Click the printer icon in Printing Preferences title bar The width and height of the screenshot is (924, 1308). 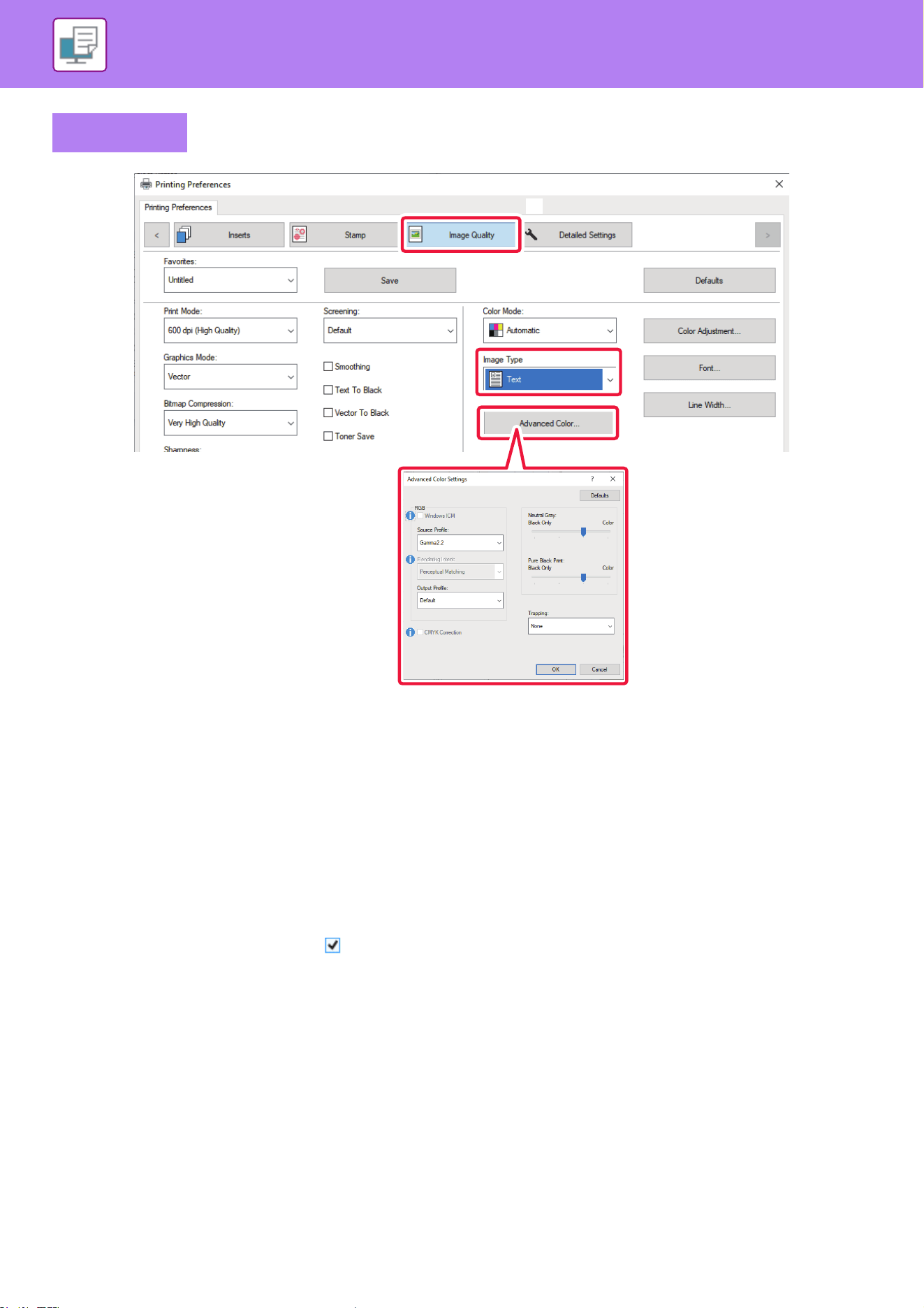[146, 184]
